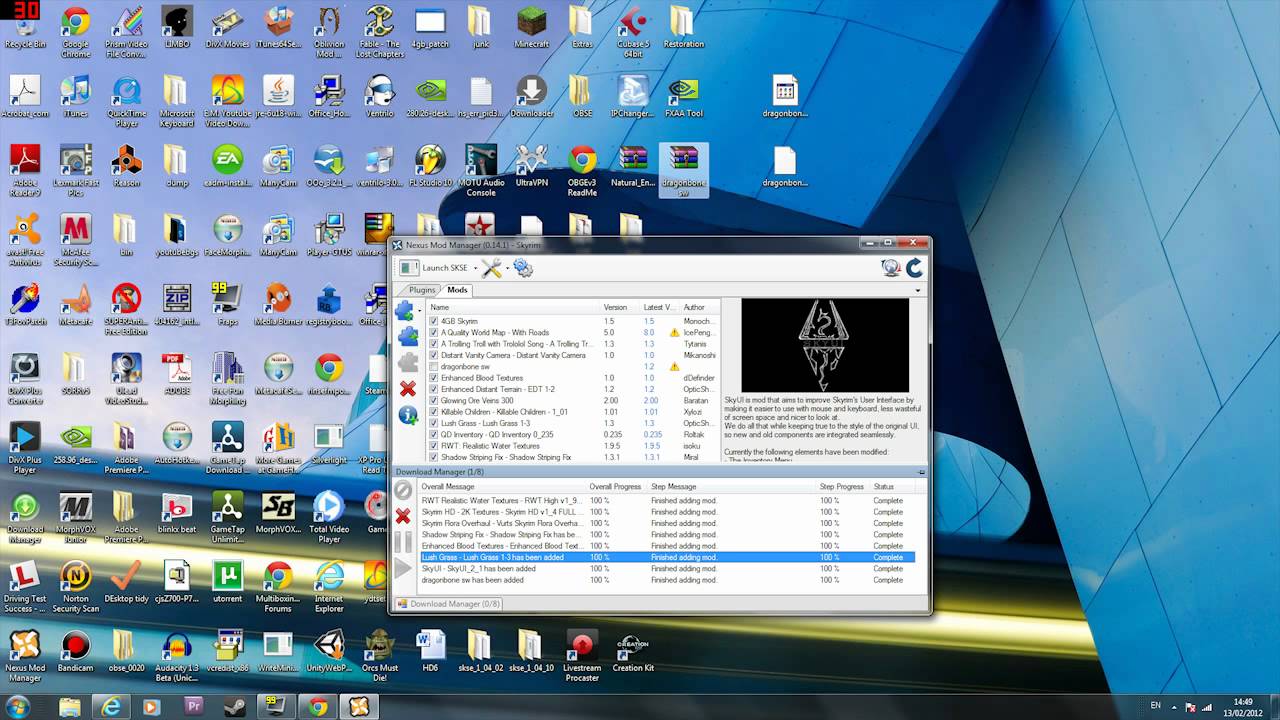The image size is (1280, 720).
Task: Toggle the Trolling Troll mod checkbox
Action: click(x=434, y=344)
